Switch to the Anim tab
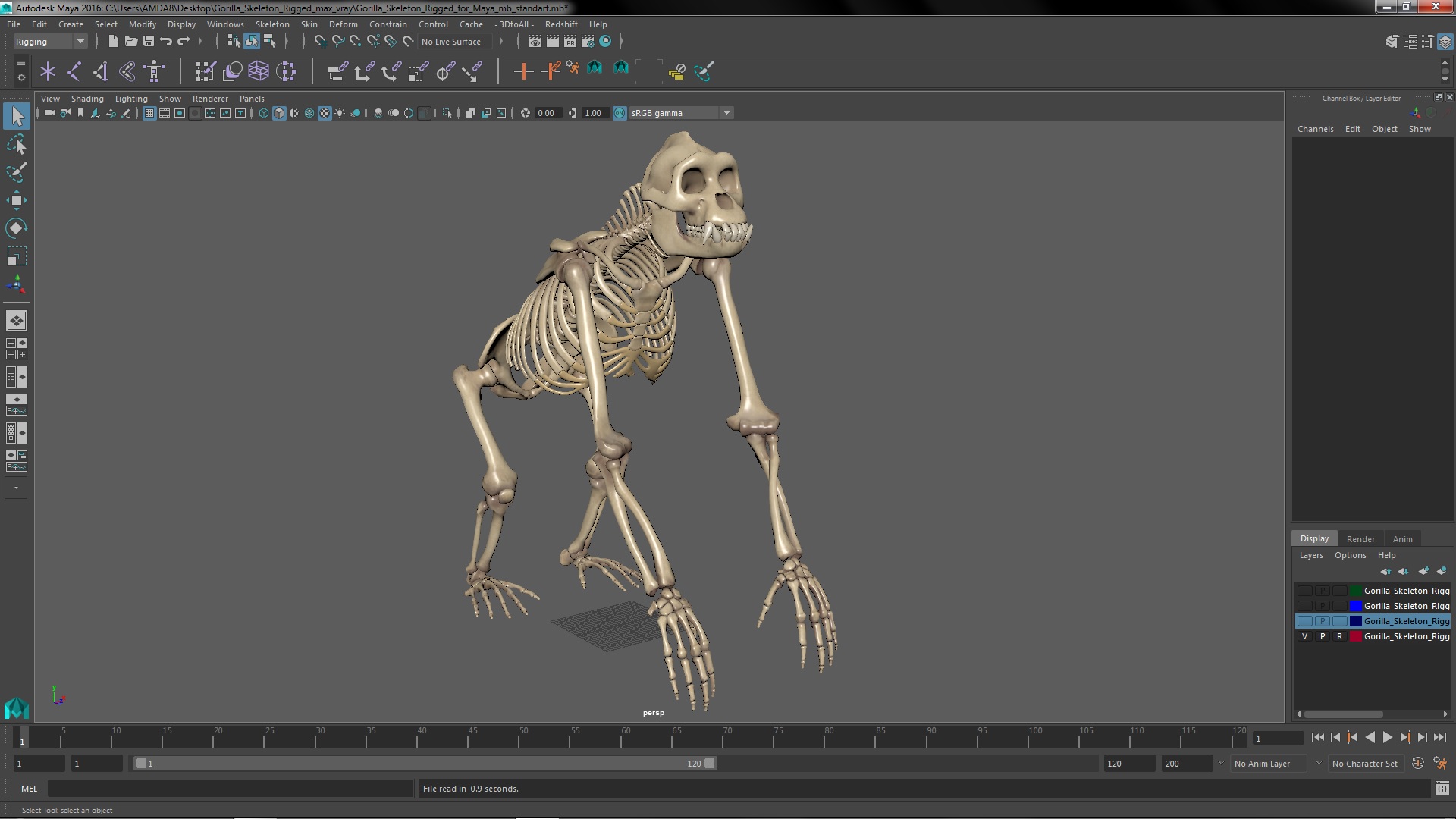 pos(1403,538)
